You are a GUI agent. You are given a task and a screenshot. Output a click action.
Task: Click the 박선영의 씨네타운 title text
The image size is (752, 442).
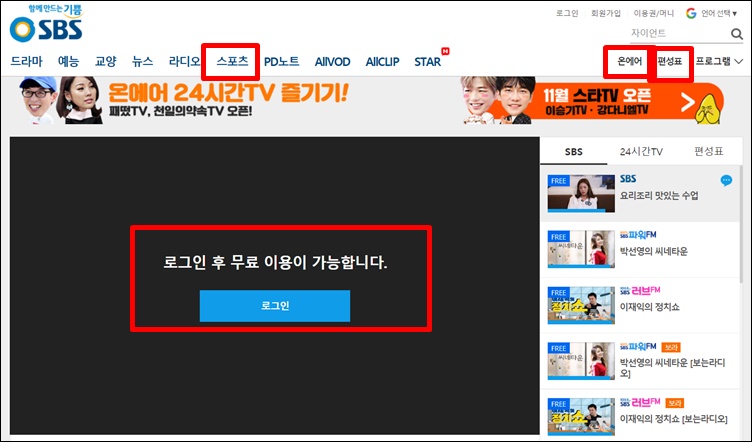pyautogui.click(x=654, y=251)
